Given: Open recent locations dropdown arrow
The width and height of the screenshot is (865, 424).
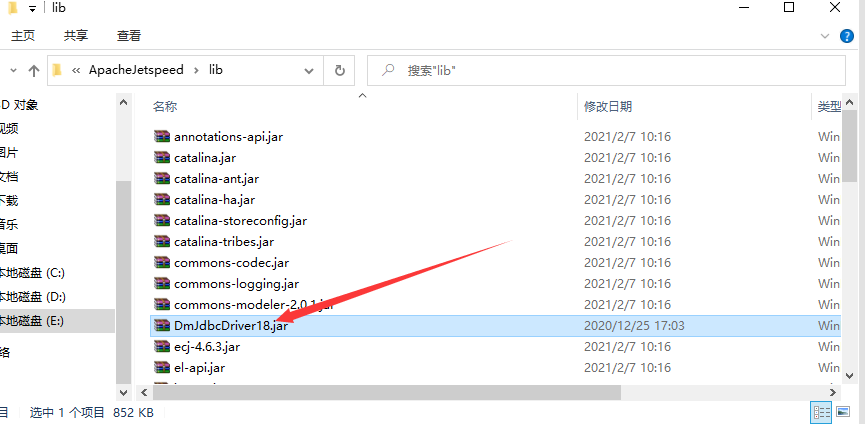Looking at the screenshot, I should pos(14,71).
